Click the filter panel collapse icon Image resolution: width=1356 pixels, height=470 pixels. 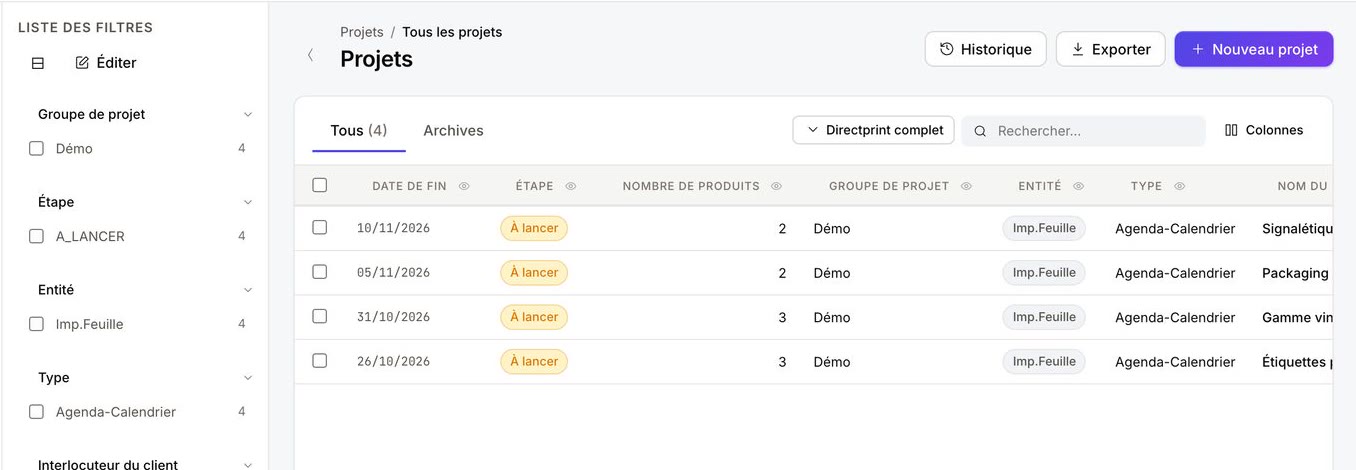pyautogui.click(x=38, y=63)
